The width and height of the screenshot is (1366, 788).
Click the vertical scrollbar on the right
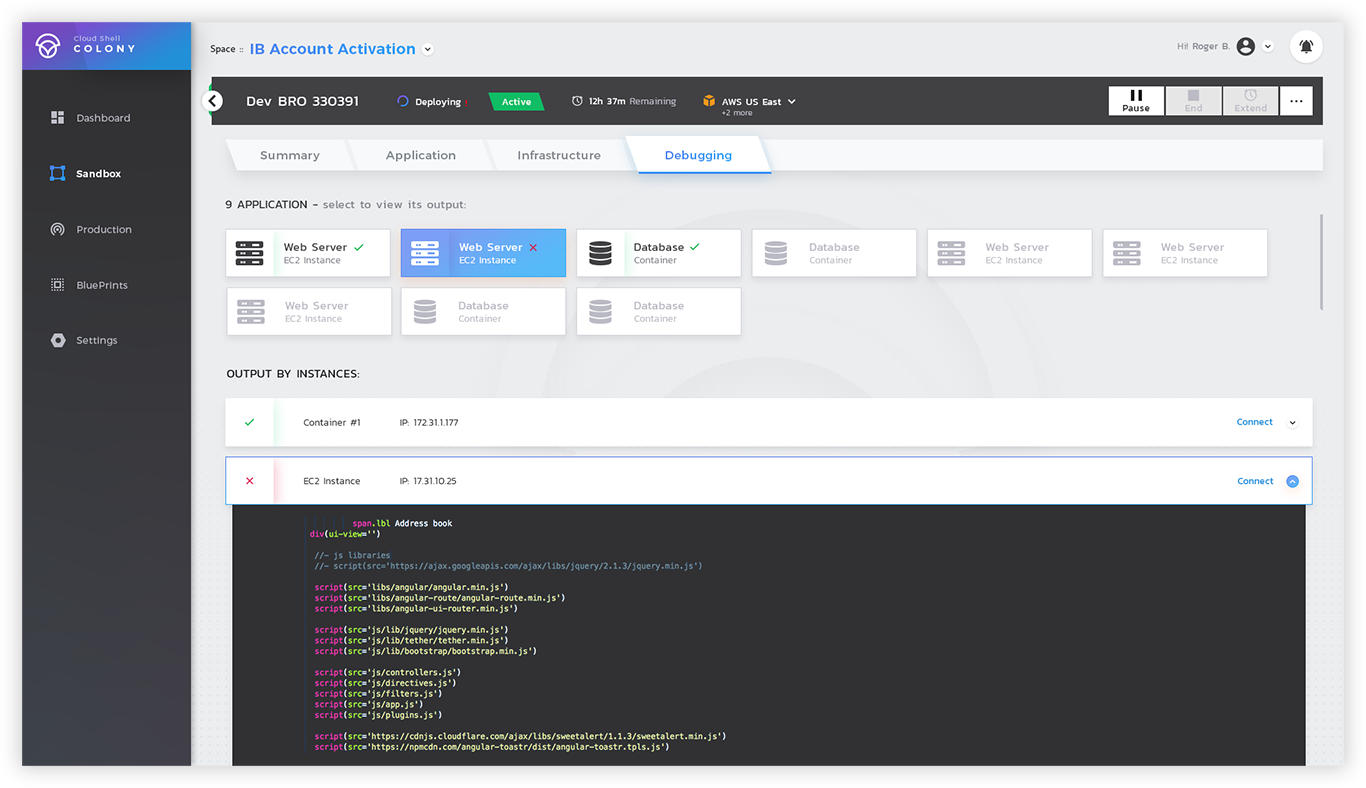1321,262
